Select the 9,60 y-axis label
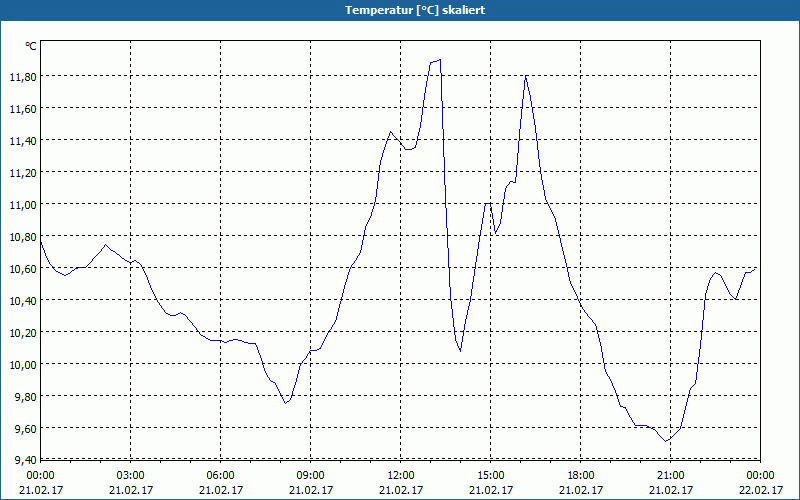Screen dimensions: 800x500 tap(26, 429)
